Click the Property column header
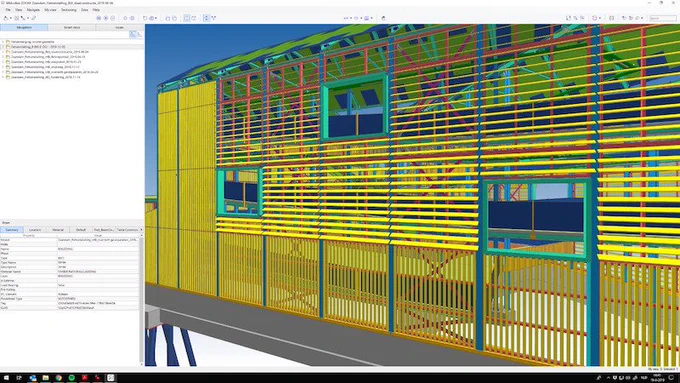 tap(29, 236)
